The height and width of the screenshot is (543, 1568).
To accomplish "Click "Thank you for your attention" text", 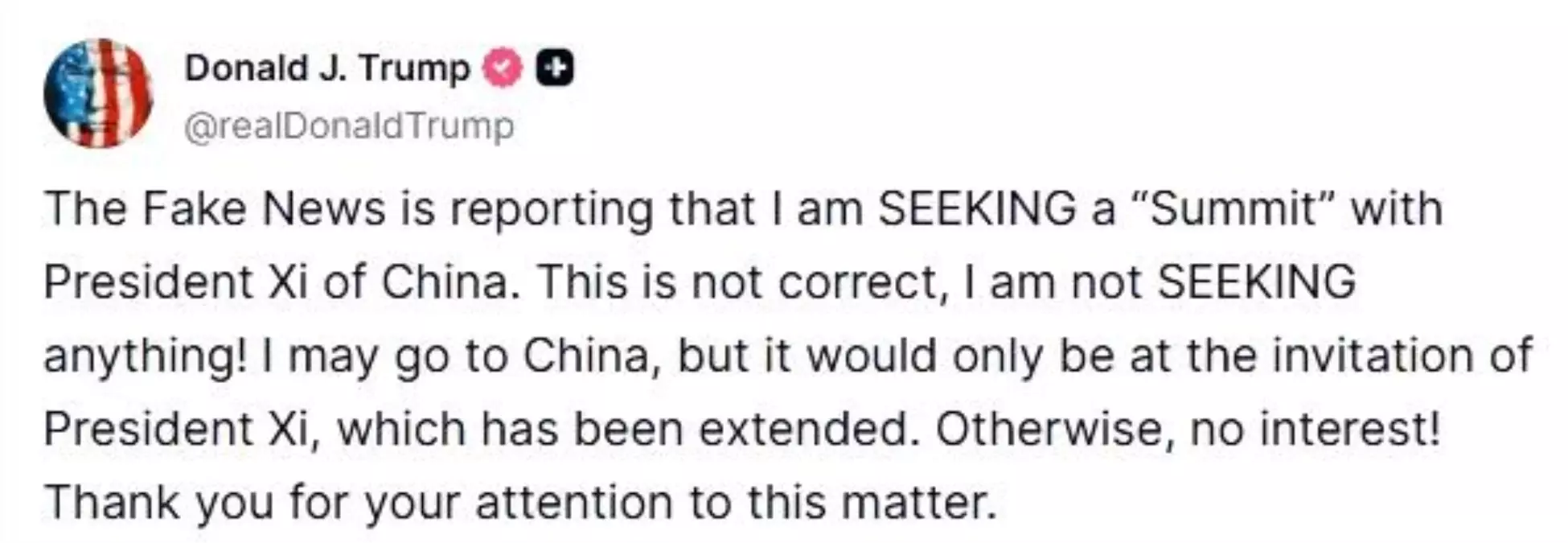I will (359, 503).
